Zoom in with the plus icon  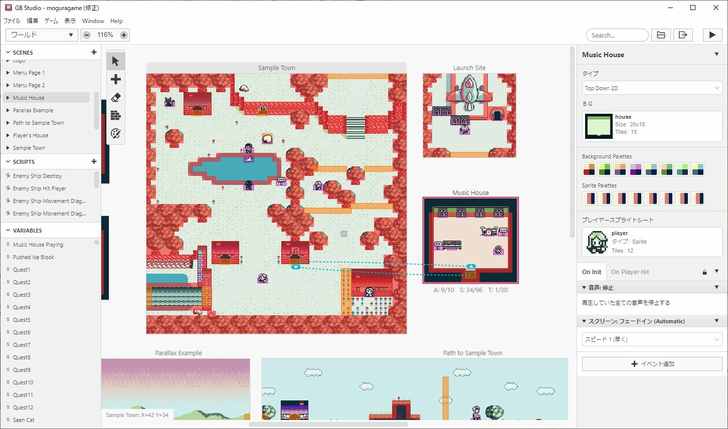(124, 35)
